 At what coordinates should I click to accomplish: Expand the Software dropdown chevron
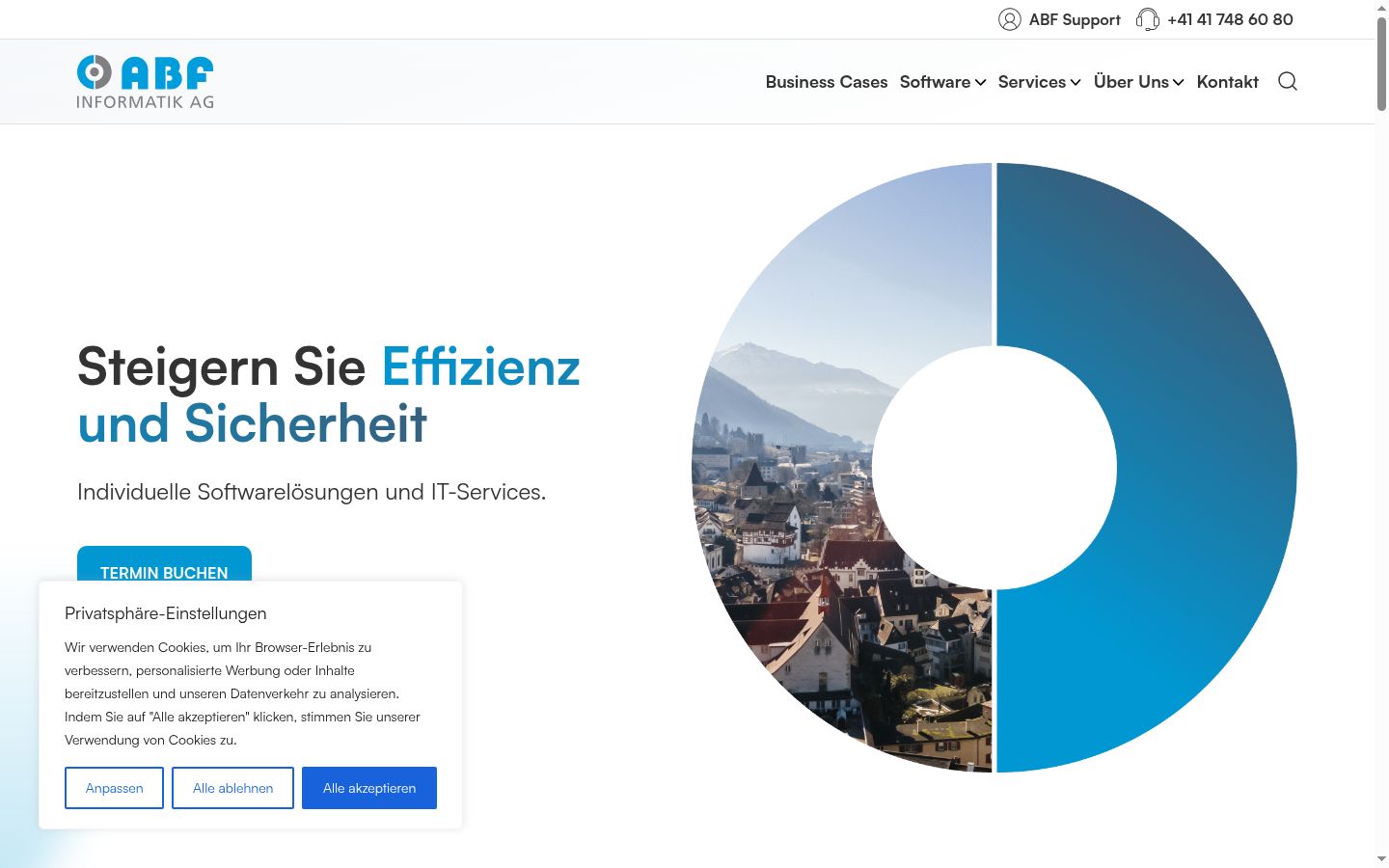pos(980,83)
